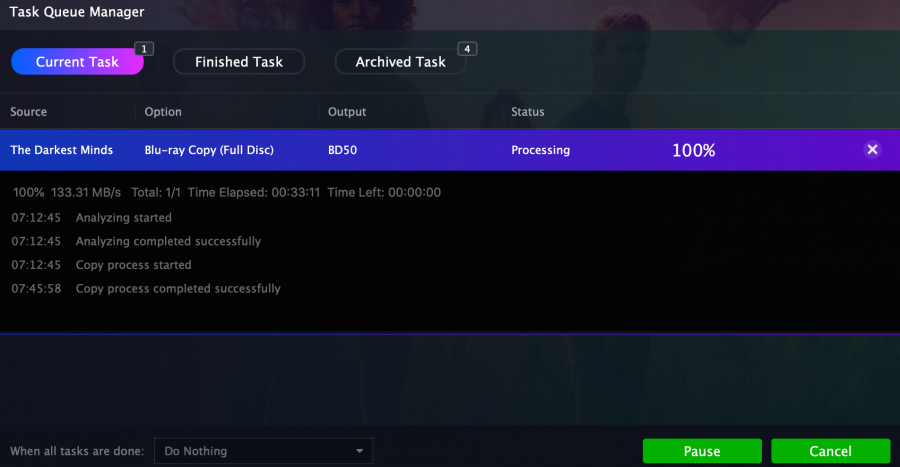900x467 pixels.
Task: Click the Status column header
Action: 528,112
